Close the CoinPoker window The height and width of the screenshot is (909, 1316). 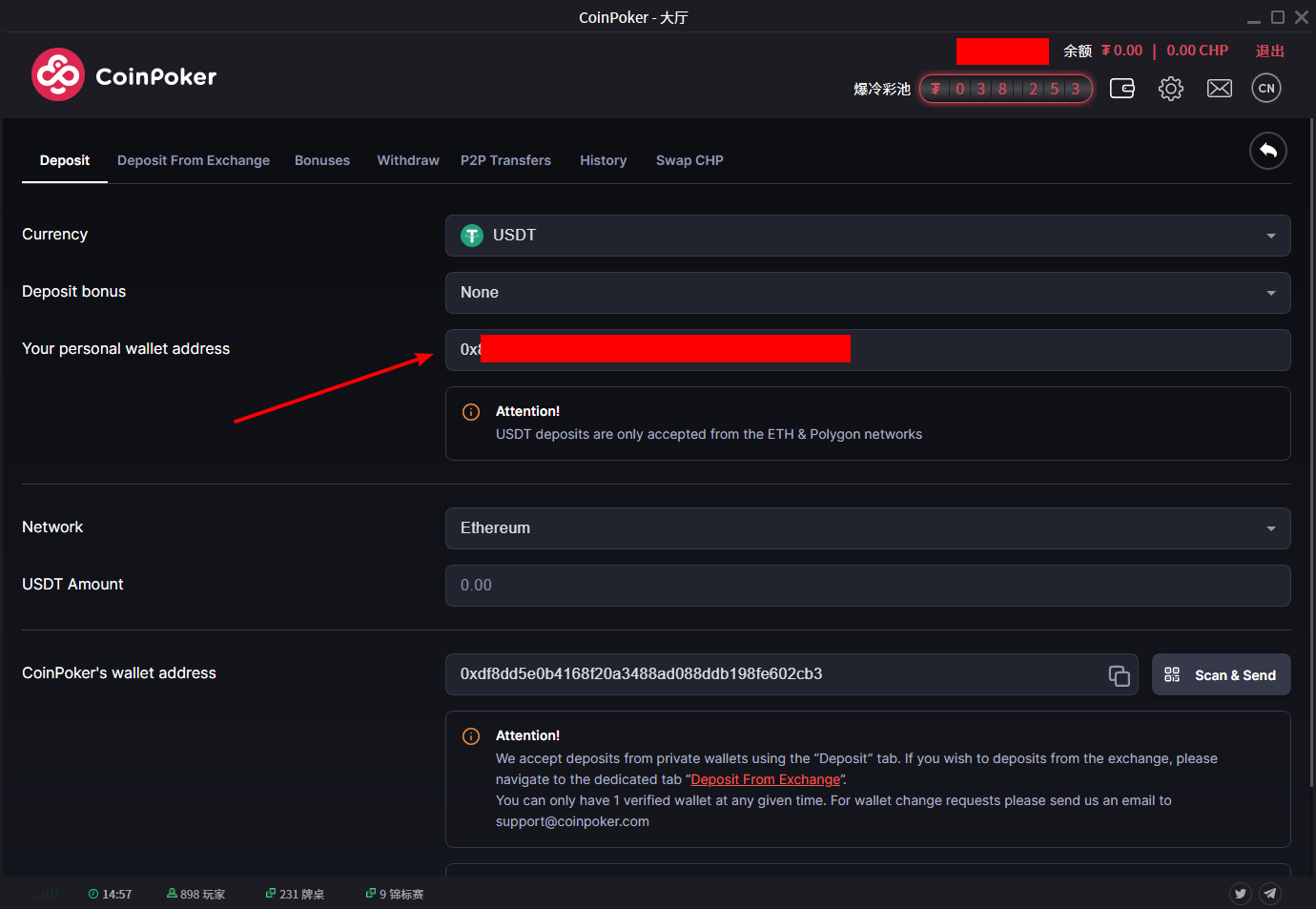point(1302,17)
